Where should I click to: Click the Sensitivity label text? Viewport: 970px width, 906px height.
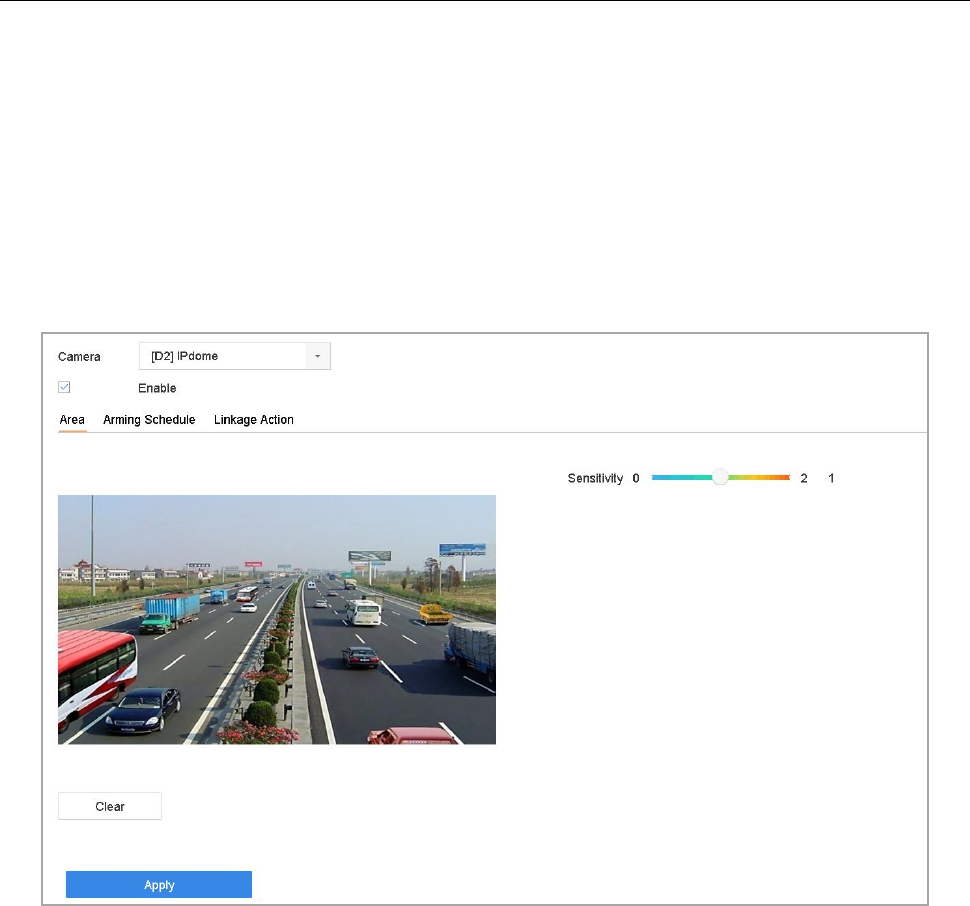point(595,478)
